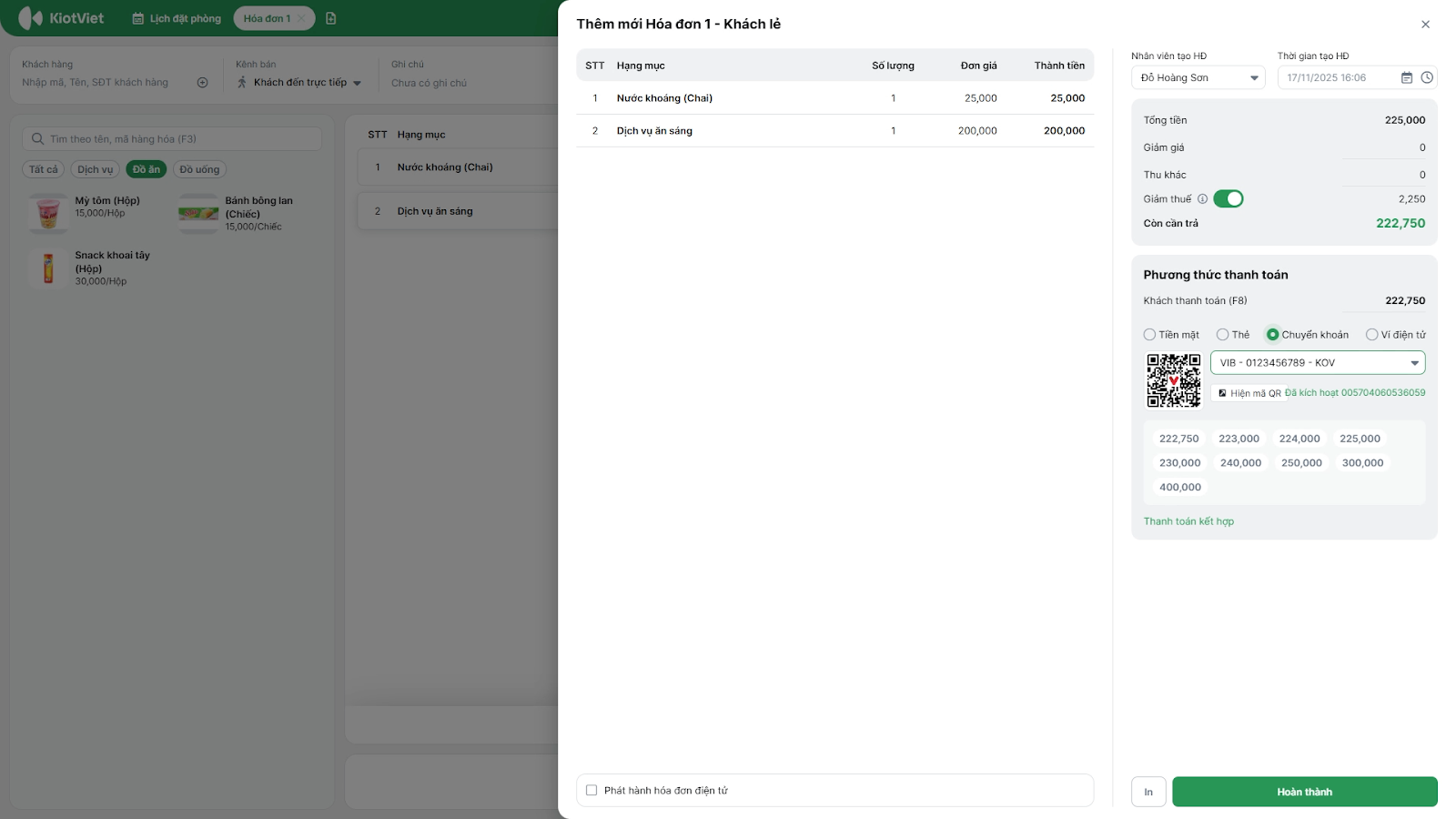Click the KiotViet logo
This screenshot has height=819, width=1456.
61,18
